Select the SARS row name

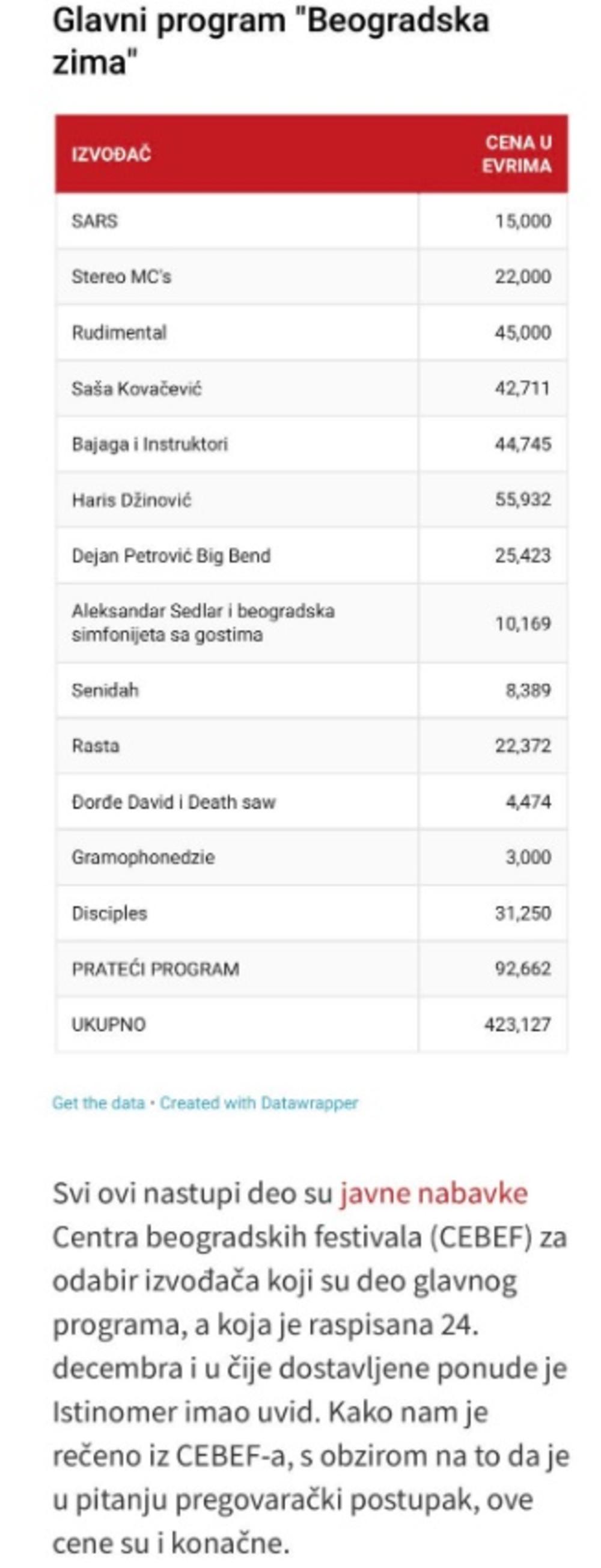tap(95, 221)
